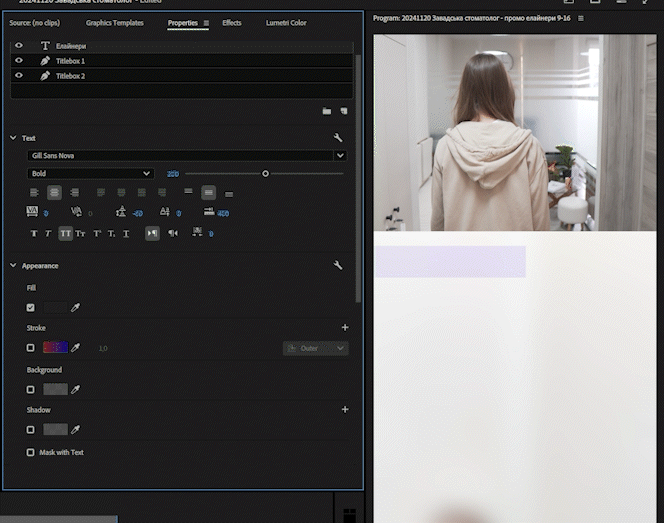The height and width of the screenshot is (523, 664).
Task: Enable the Background checkbox
Action: click(30, 389)
